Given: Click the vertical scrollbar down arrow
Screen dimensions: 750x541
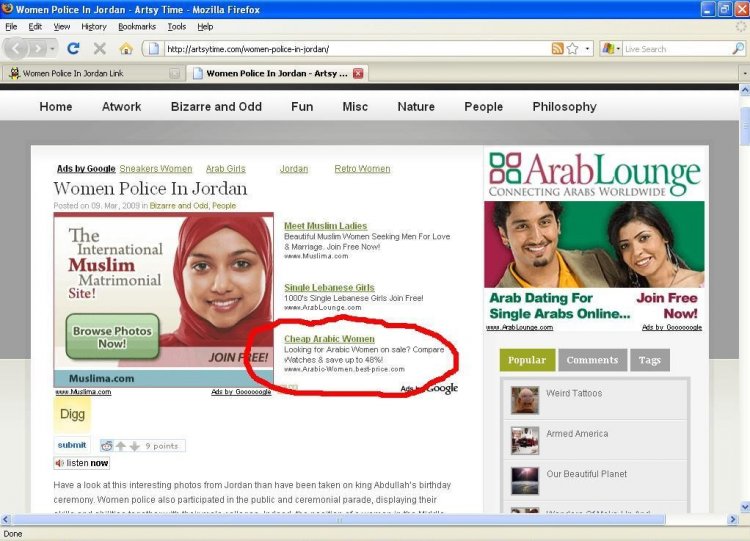Looking at the screenshot, I should (745, 507).
